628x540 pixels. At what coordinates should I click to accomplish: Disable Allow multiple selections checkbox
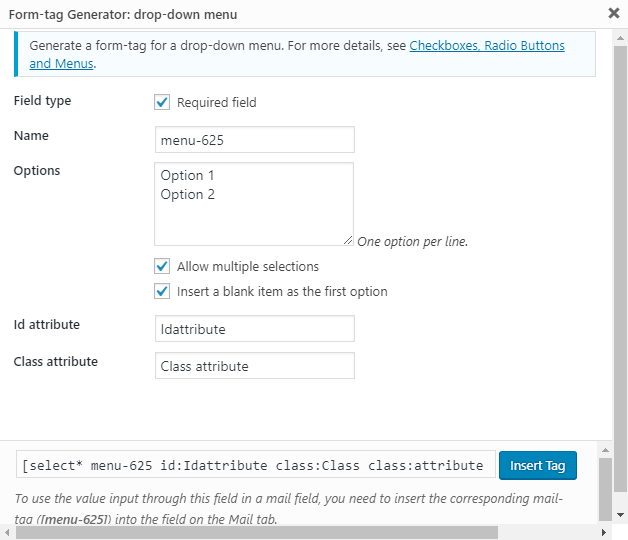coord(162,267)
